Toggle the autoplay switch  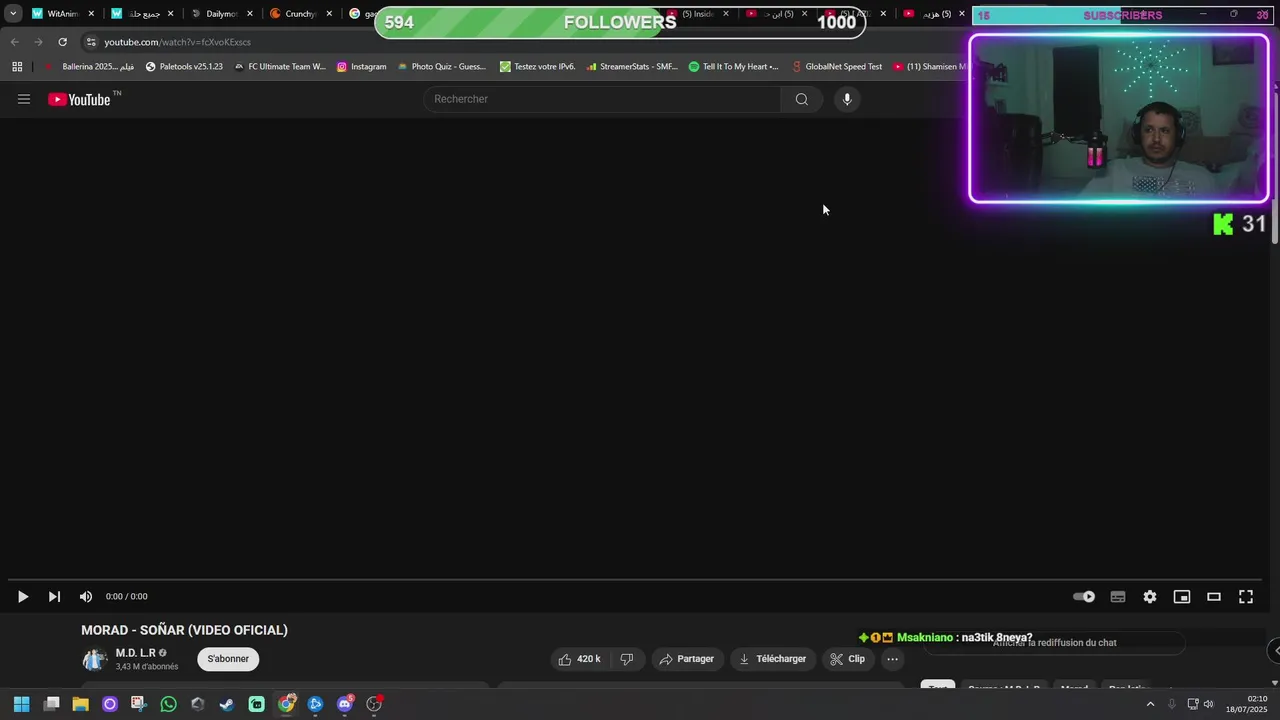coord(1084,597)
